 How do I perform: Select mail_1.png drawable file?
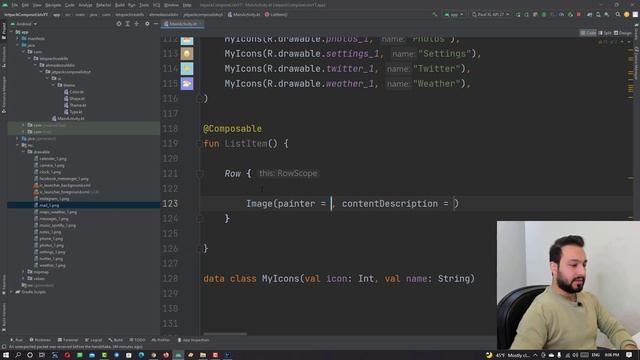[47, 205]
